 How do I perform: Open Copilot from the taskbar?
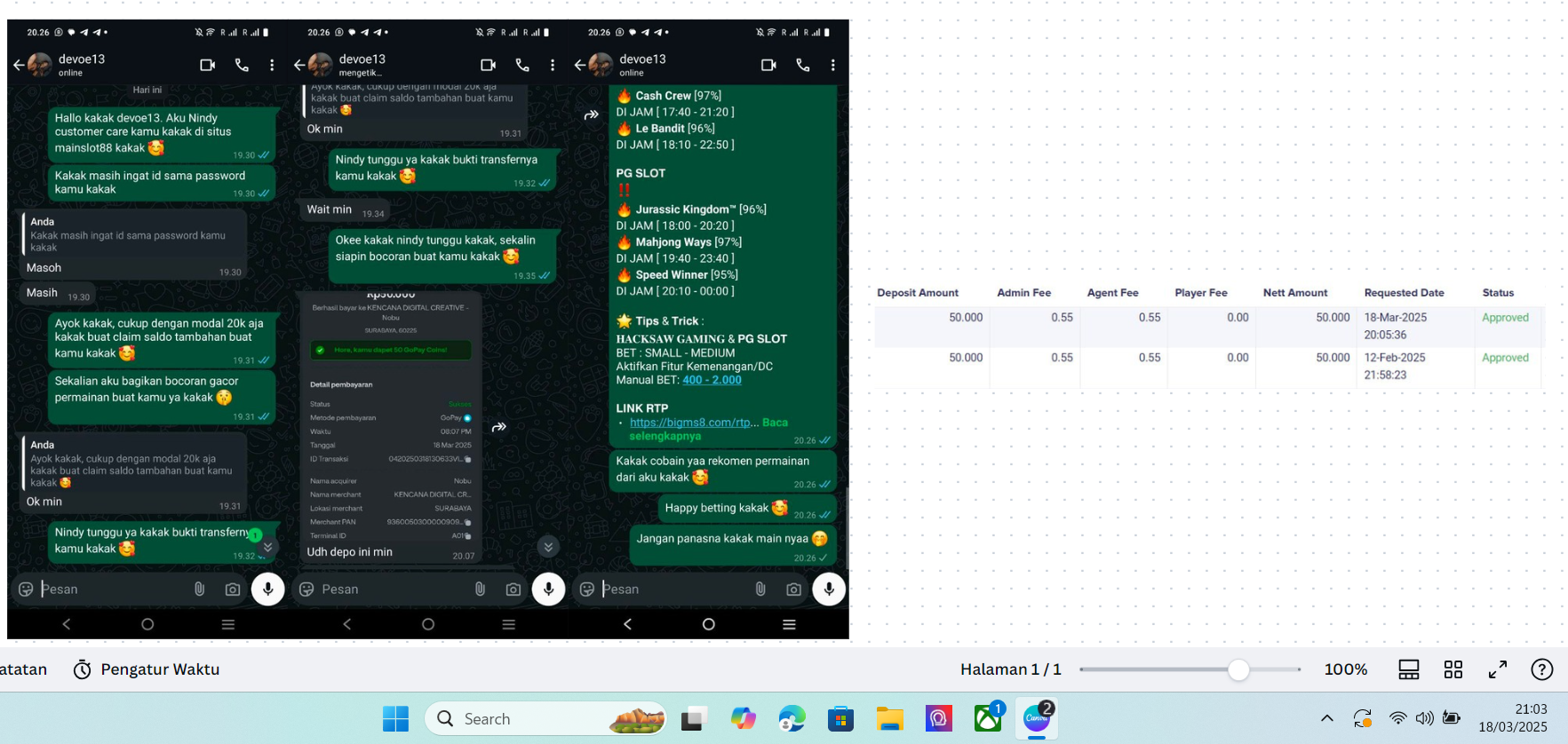(x=743, y=718)
